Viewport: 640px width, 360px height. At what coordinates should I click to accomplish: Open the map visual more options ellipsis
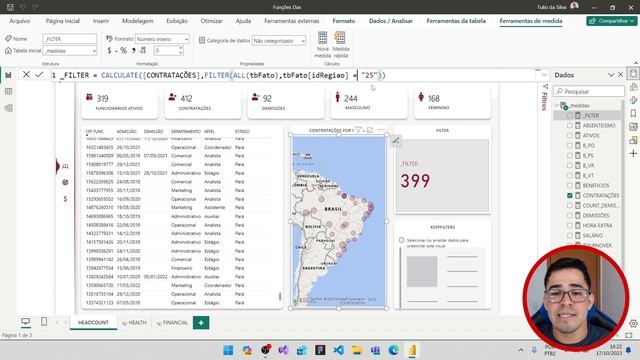[381, 130]
